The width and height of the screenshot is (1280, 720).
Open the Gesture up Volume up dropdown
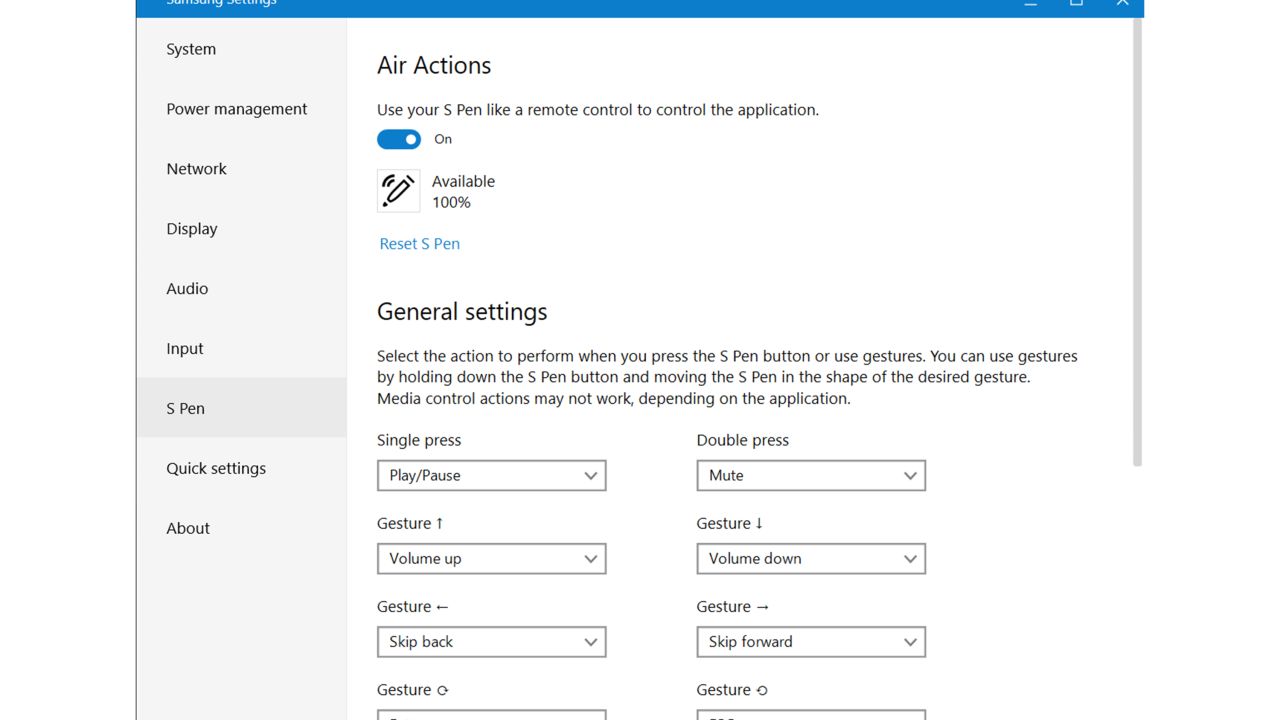pos(491,558)
